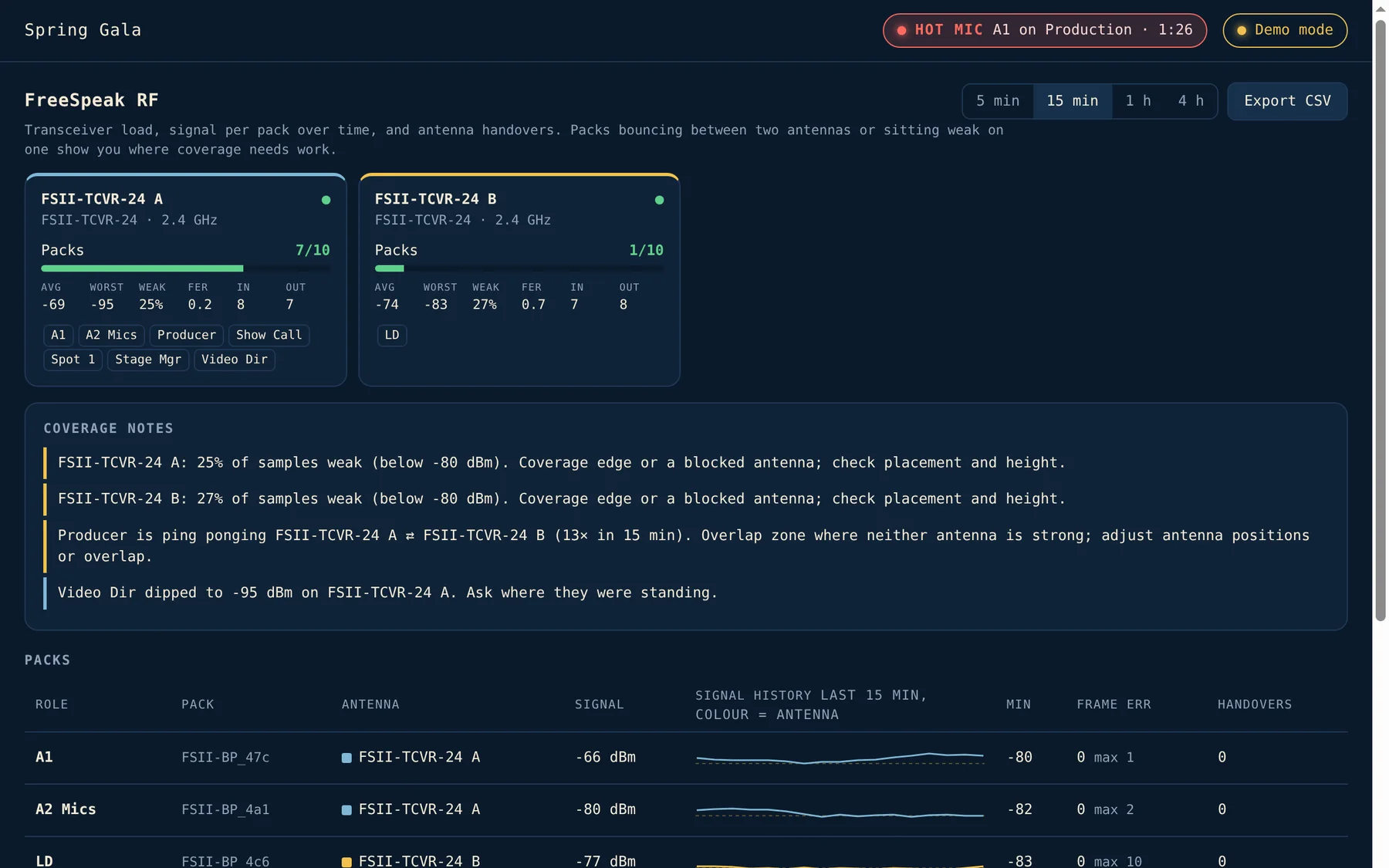The image size is (1389, 868).
Task: Click the LD pack tag on transceiver B
Action: click(x=392, y=335)
